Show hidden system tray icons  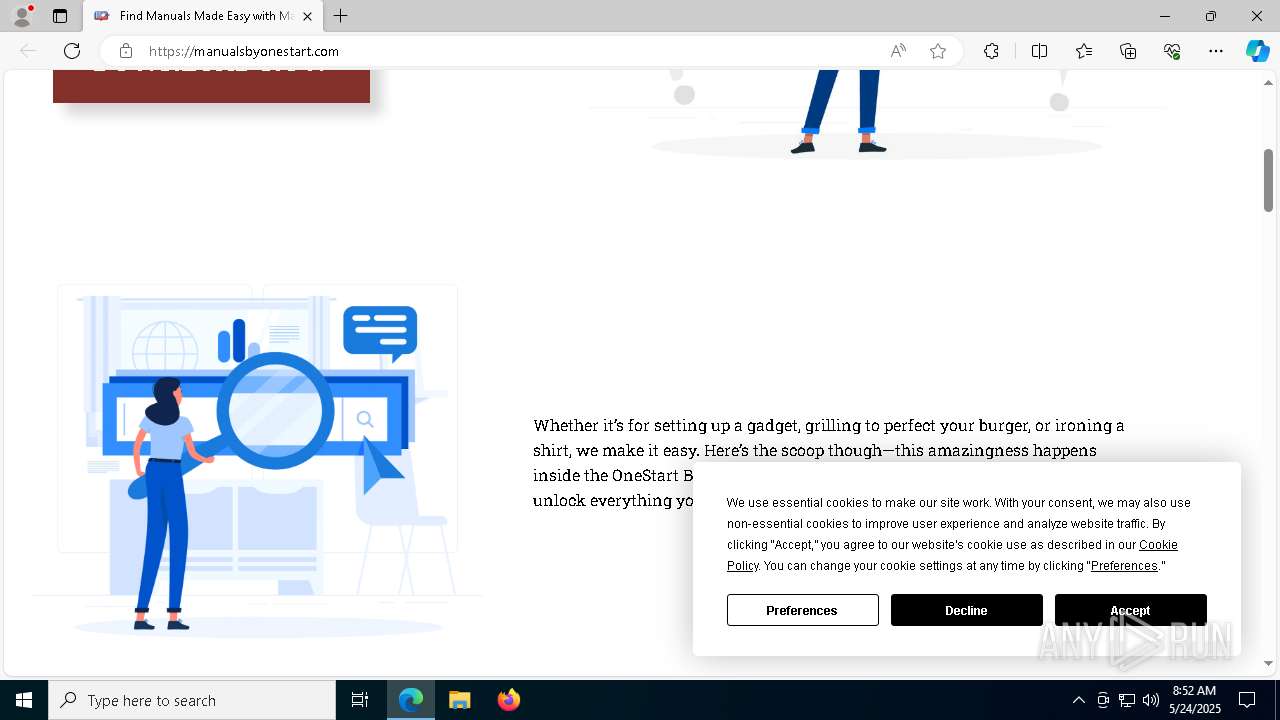pos(1079,700)
